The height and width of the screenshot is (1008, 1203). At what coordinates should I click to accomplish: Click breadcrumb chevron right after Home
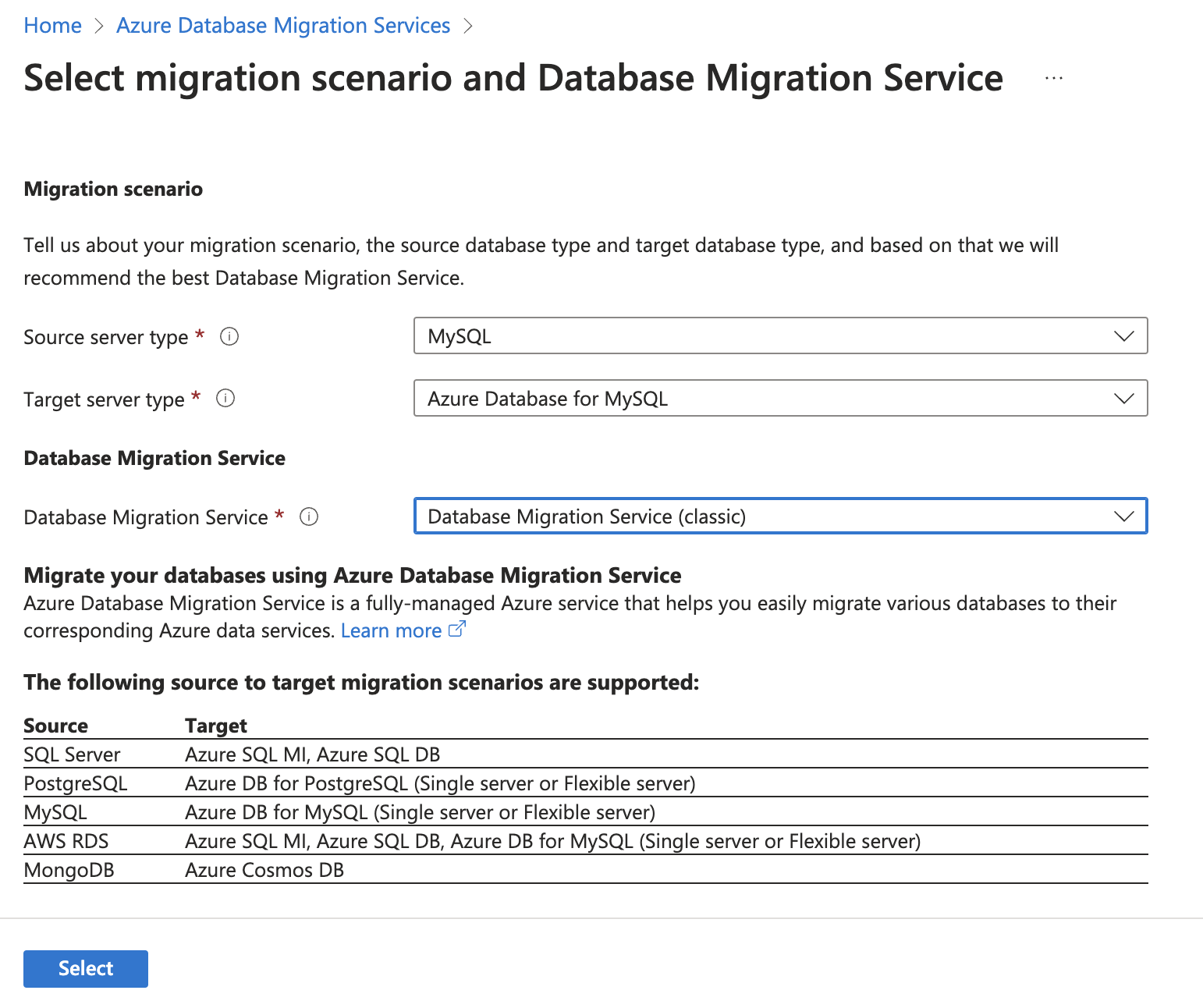[99, 26]
